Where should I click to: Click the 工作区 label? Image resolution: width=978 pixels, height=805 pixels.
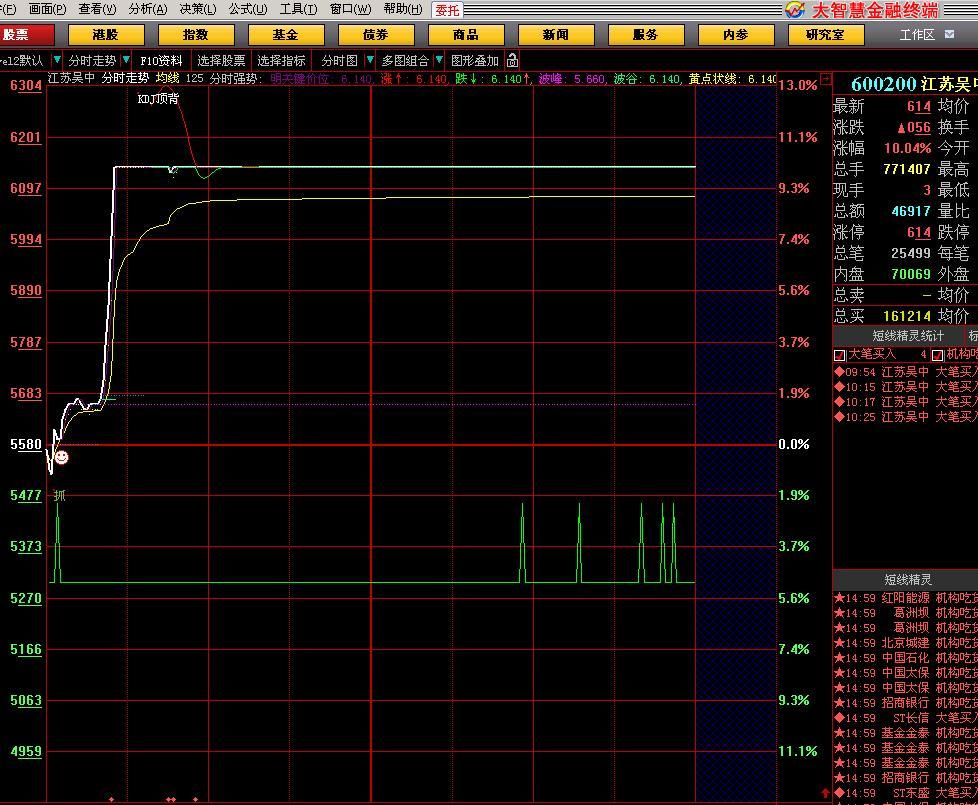(917, 35)
